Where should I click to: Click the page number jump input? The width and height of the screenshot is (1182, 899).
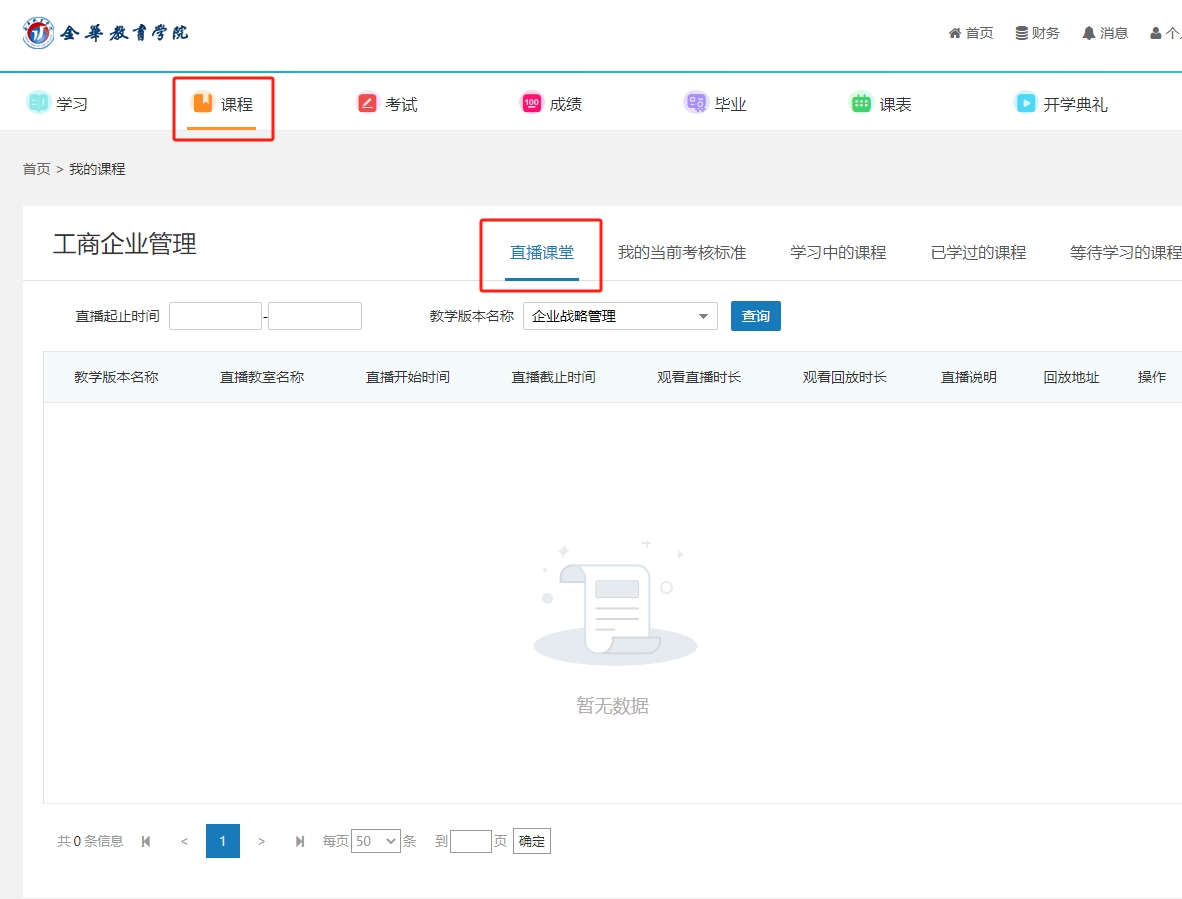click(470, 841)
